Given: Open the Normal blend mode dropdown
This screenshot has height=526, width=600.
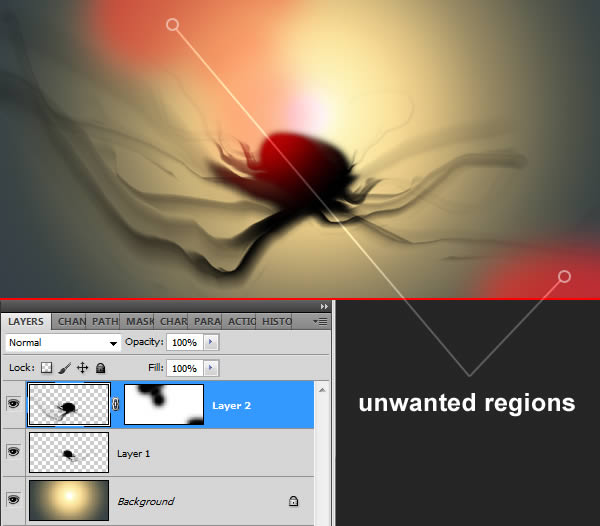Looking at the screenshot, I should [x=63, y=342].
